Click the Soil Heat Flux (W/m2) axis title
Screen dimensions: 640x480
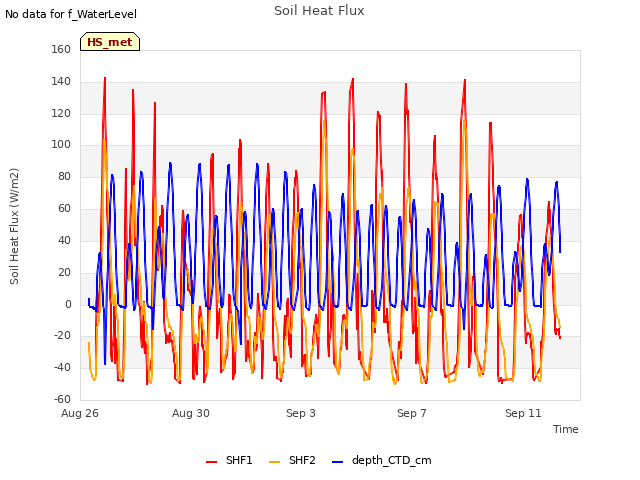click(14, 226)
